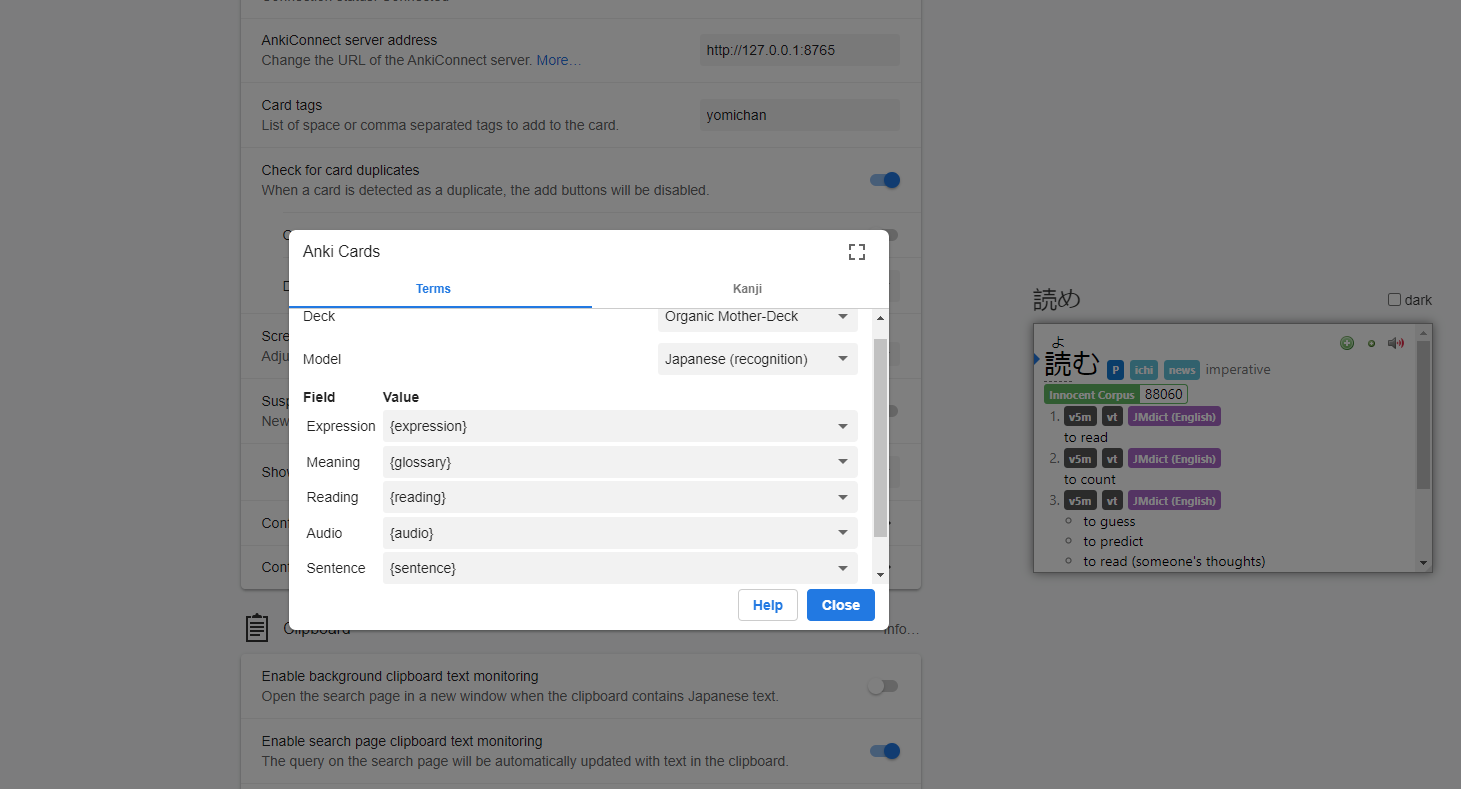Open the Info… link beside Clipboard heading
1461x789 pixels.
(901, 629)
